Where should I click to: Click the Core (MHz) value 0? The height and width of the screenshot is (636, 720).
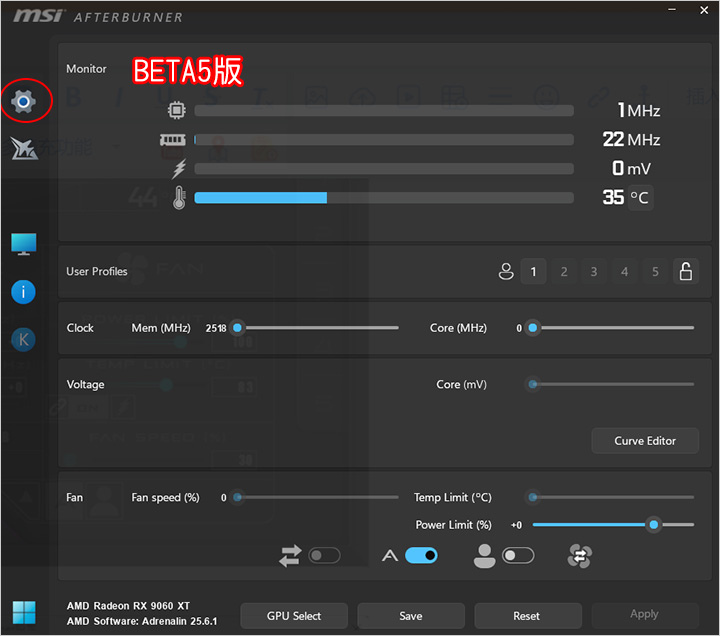click(x=519, y=328)
